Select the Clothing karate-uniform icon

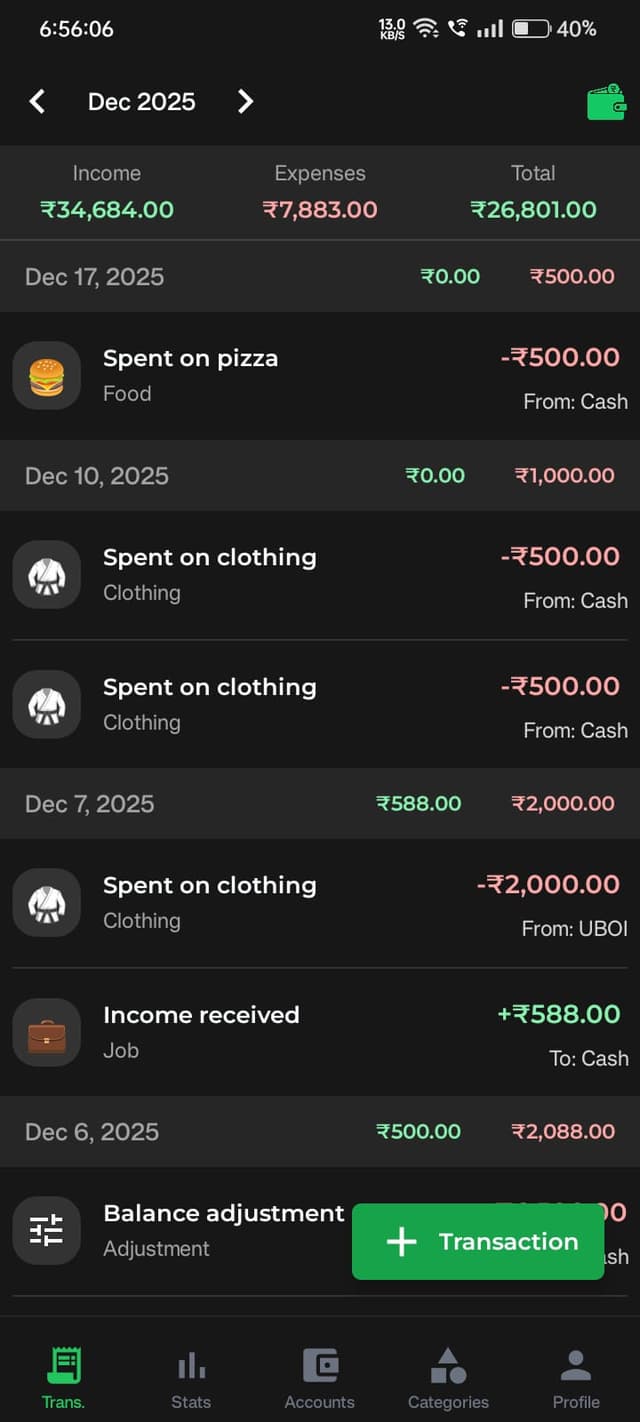tap(46, 575)
